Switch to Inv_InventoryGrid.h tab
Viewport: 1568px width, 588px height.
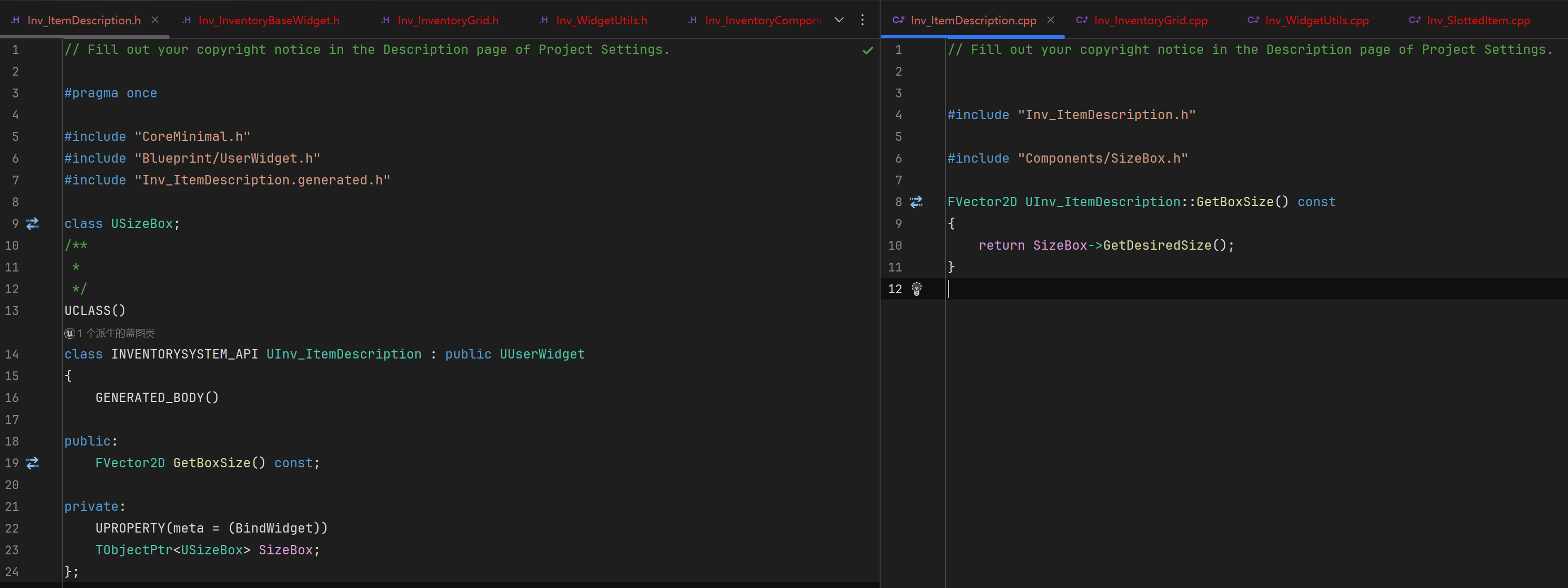[x=447, y=21]
